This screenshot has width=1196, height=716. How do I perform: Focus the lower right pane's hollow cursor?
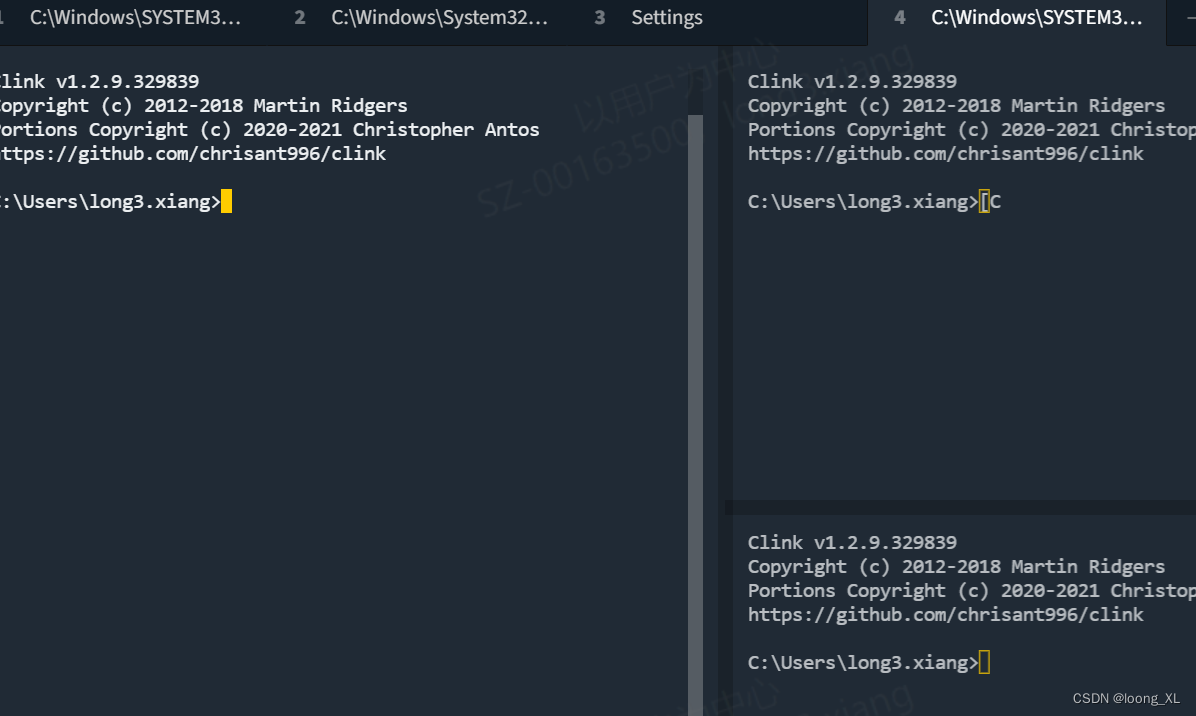click(985, 662)
